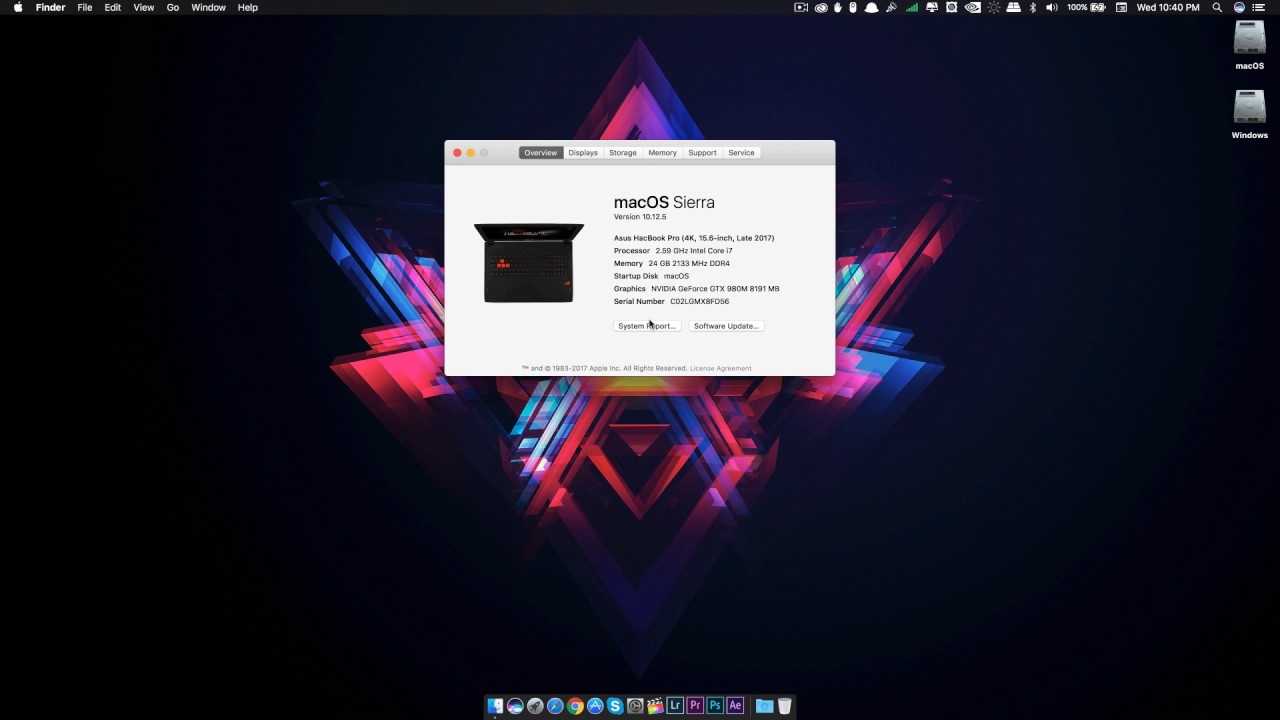Open Adobe Lightroom (Lr) in dock
1280x720 pixels.
point(675,706)
